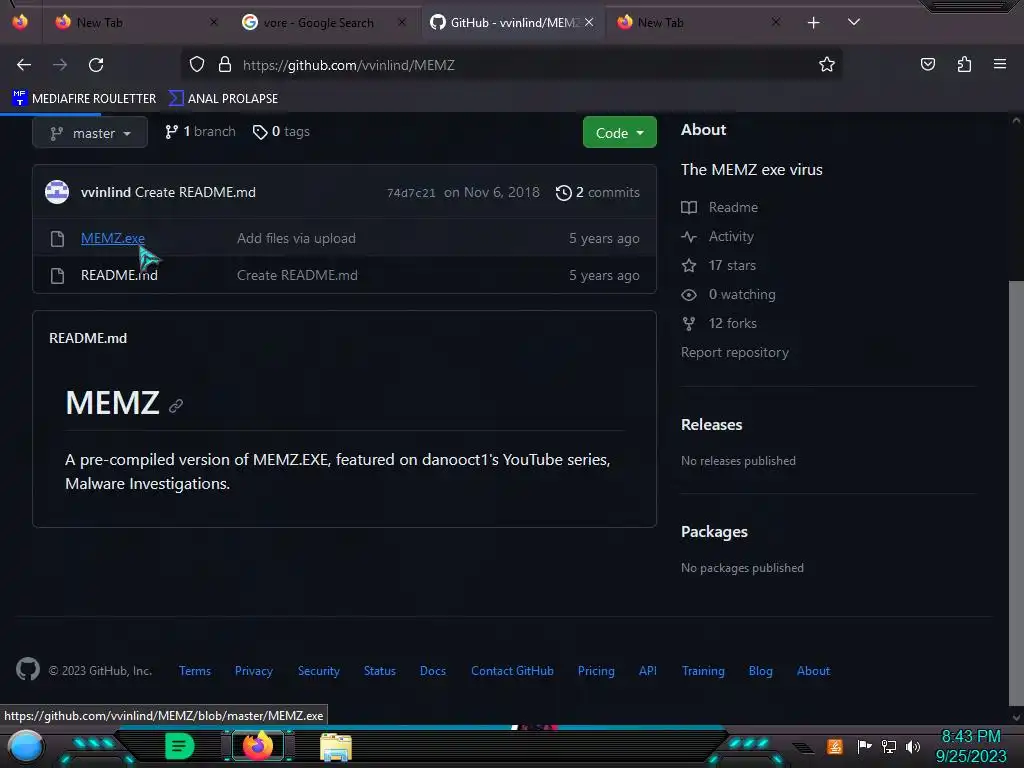Open Firefox hamburger menu
The image size is (1024, 768).
pyautogui.click(x=1000, y=64)
